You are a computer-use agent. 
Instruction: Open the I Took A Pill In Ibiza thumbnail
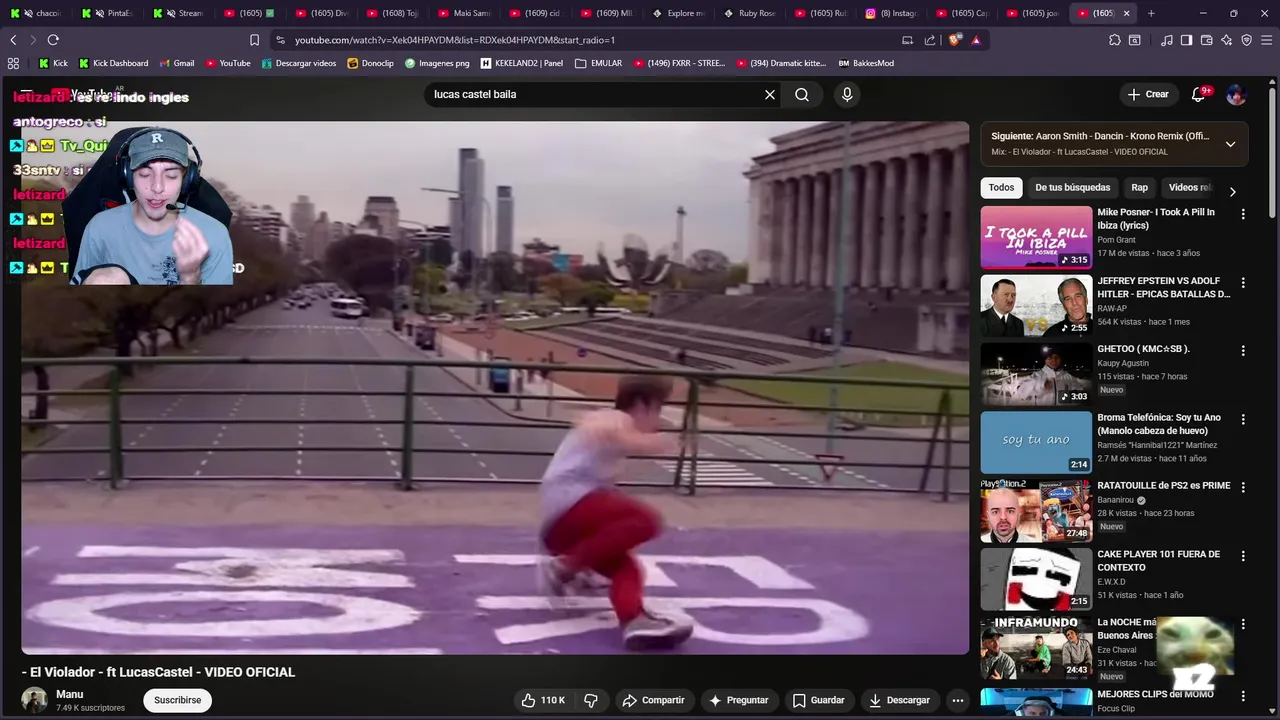pyautogui.click(x=1036, y=237)
